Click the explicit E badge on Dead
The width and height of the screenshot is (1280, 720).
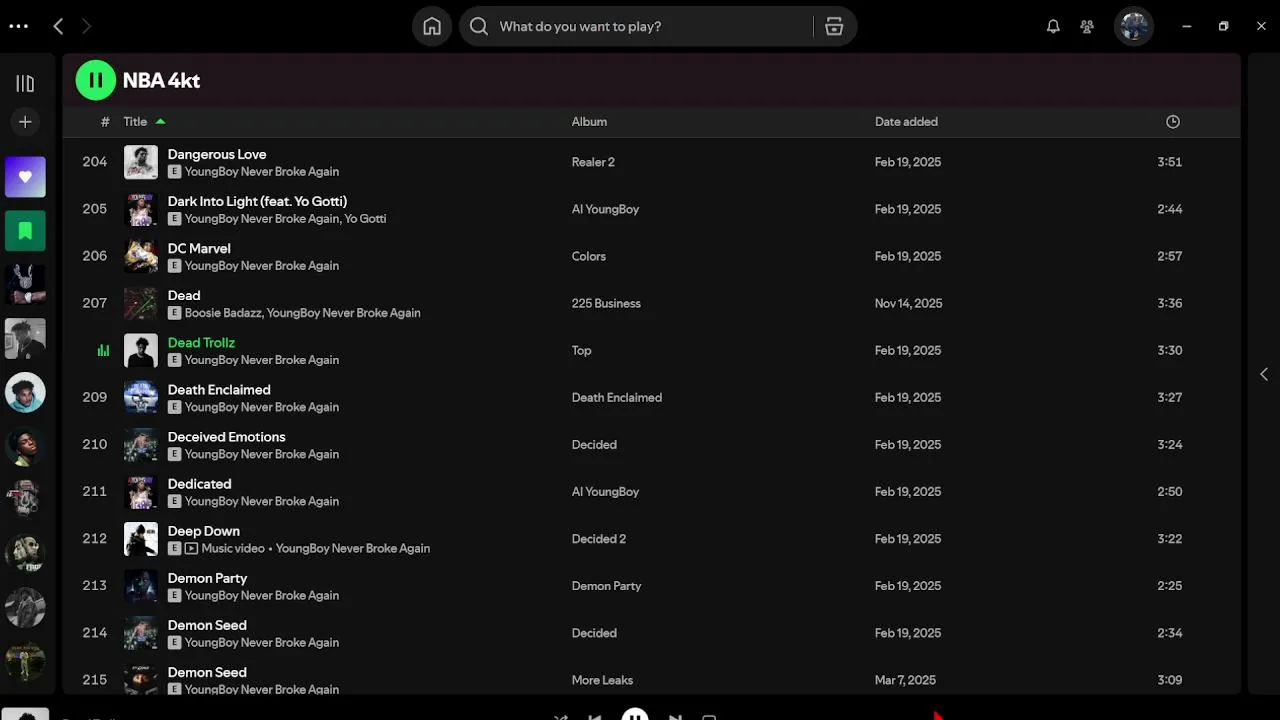click(174, 313)
